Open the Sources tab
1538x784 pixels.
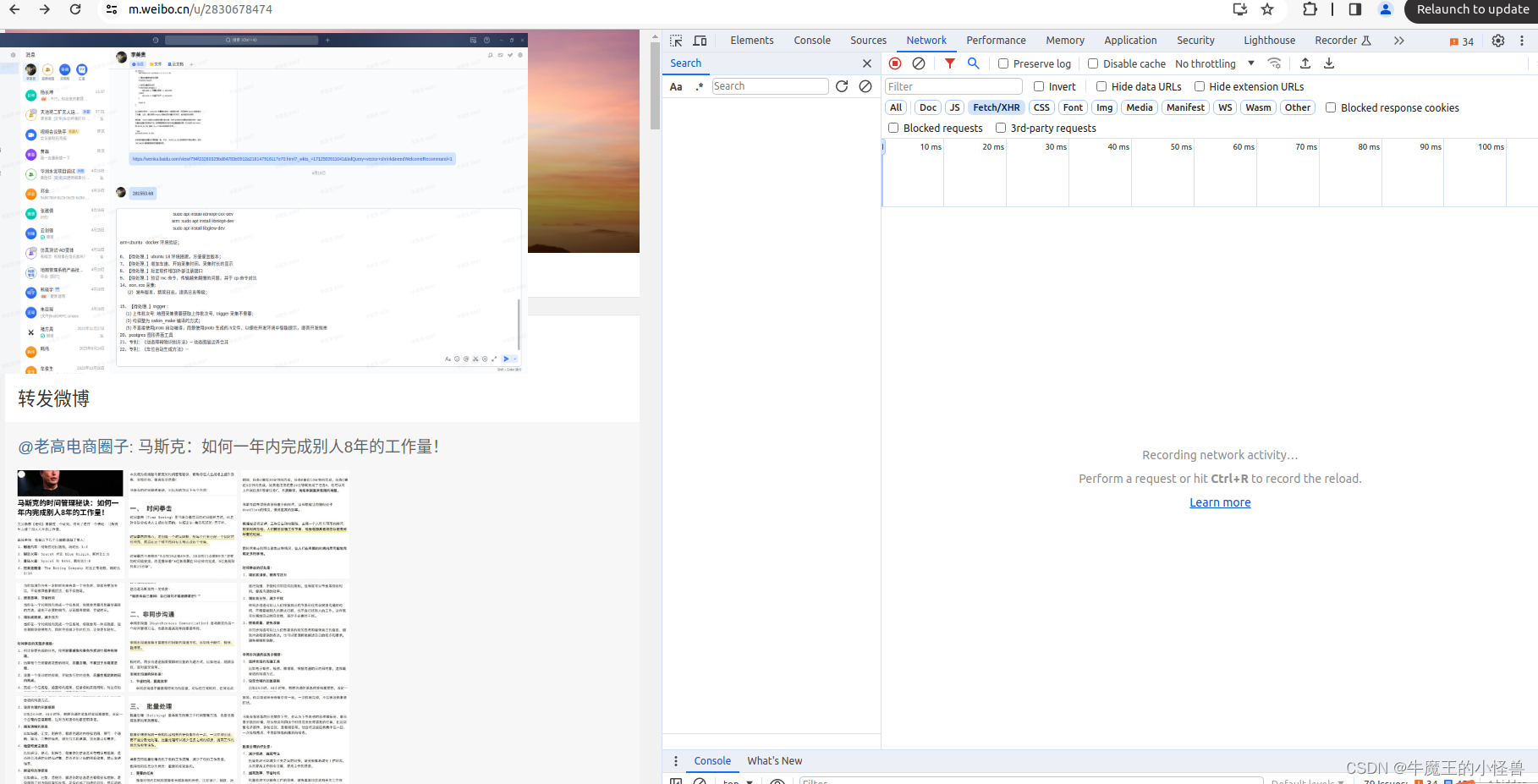click(x=869, y=41)
